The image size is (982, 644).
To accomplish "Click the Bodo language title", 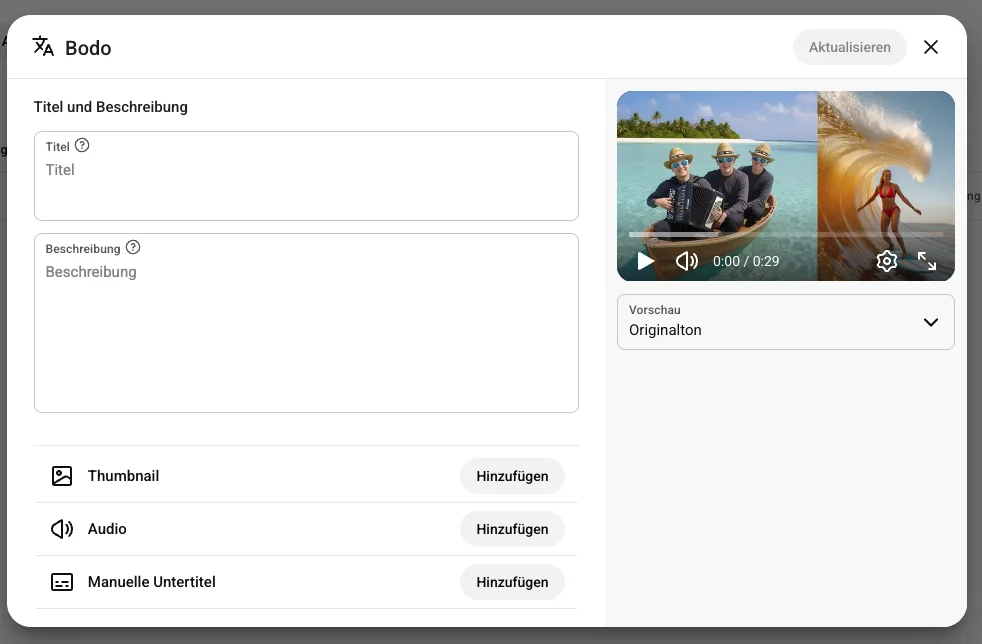I will pyautogui.click(x=88, y=48).
